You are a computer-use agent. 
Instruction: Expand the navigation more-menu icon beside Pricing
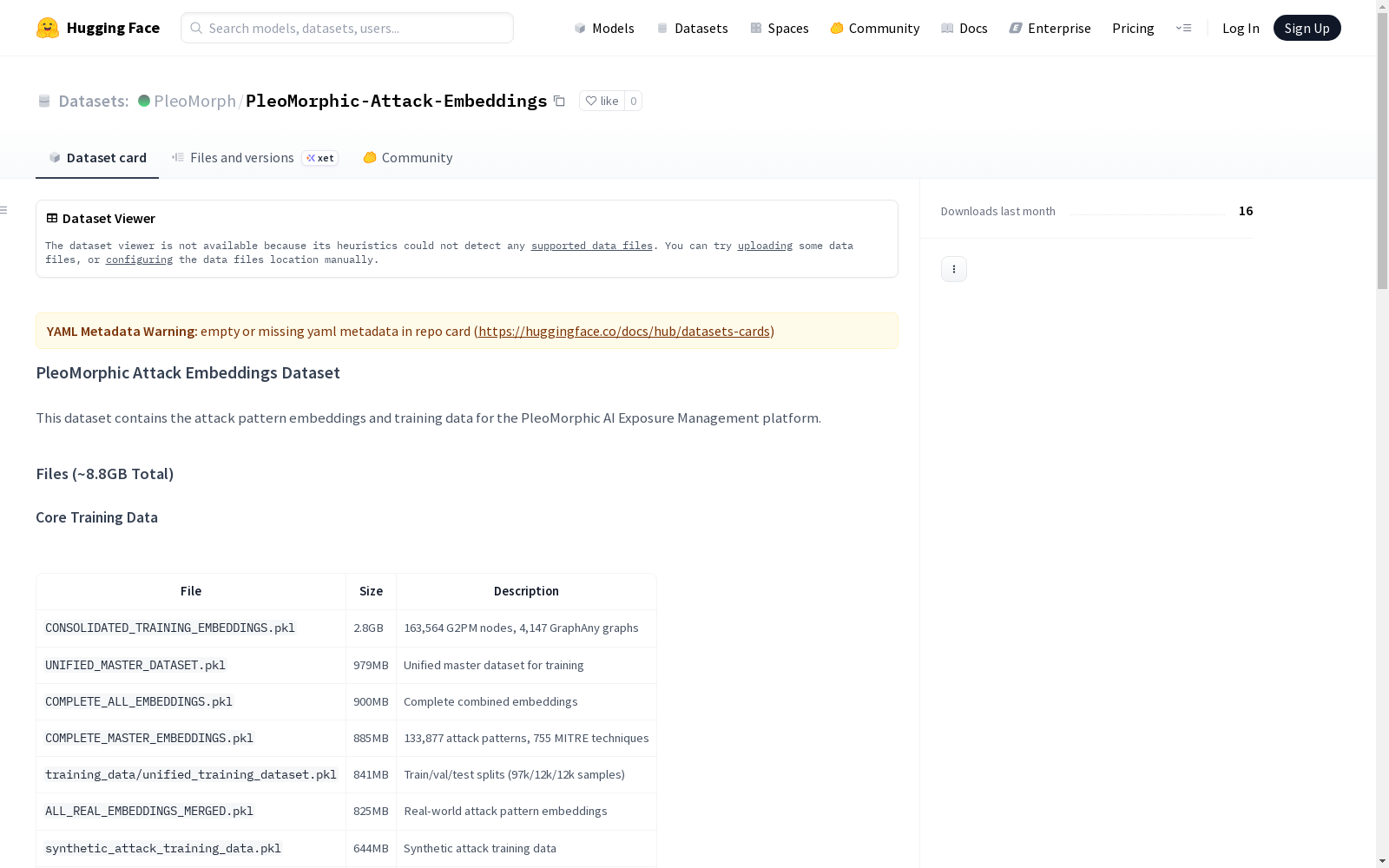click(x=1183, y=28)
